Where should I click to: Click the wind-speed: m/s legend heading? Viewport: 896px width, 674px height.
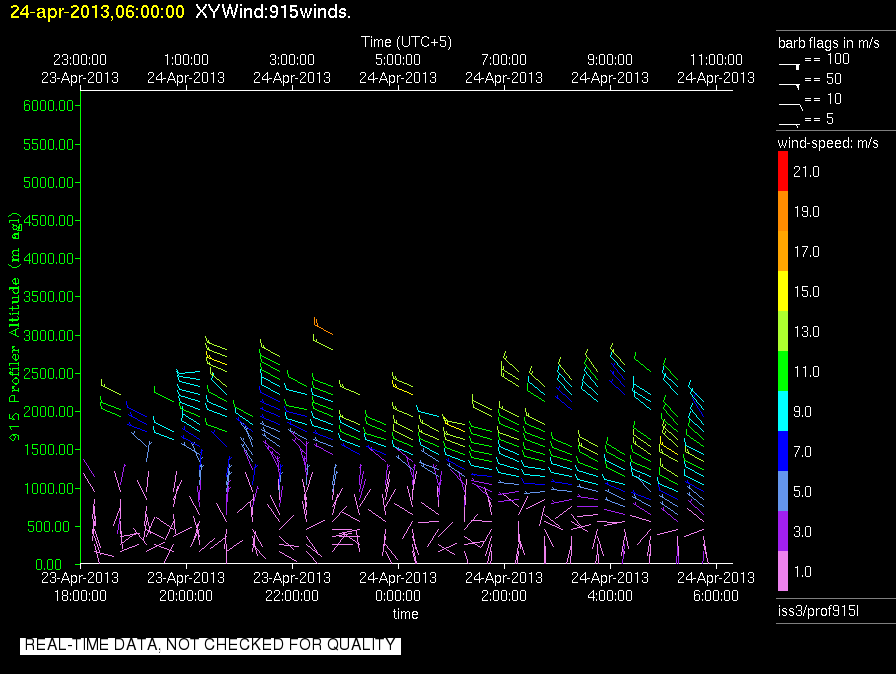pos(828,143)
